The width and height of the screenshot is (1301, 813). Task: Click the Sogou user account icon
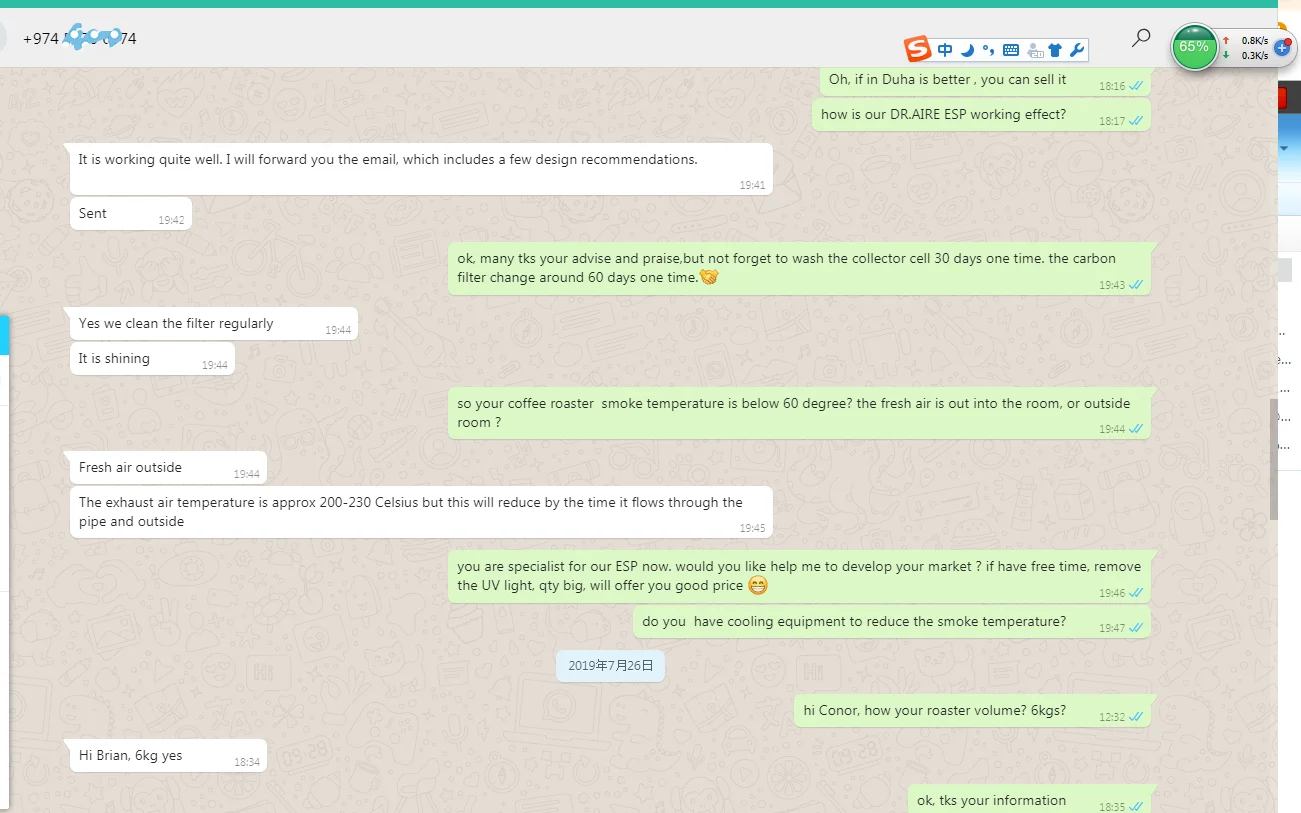tap(1034, 50)
